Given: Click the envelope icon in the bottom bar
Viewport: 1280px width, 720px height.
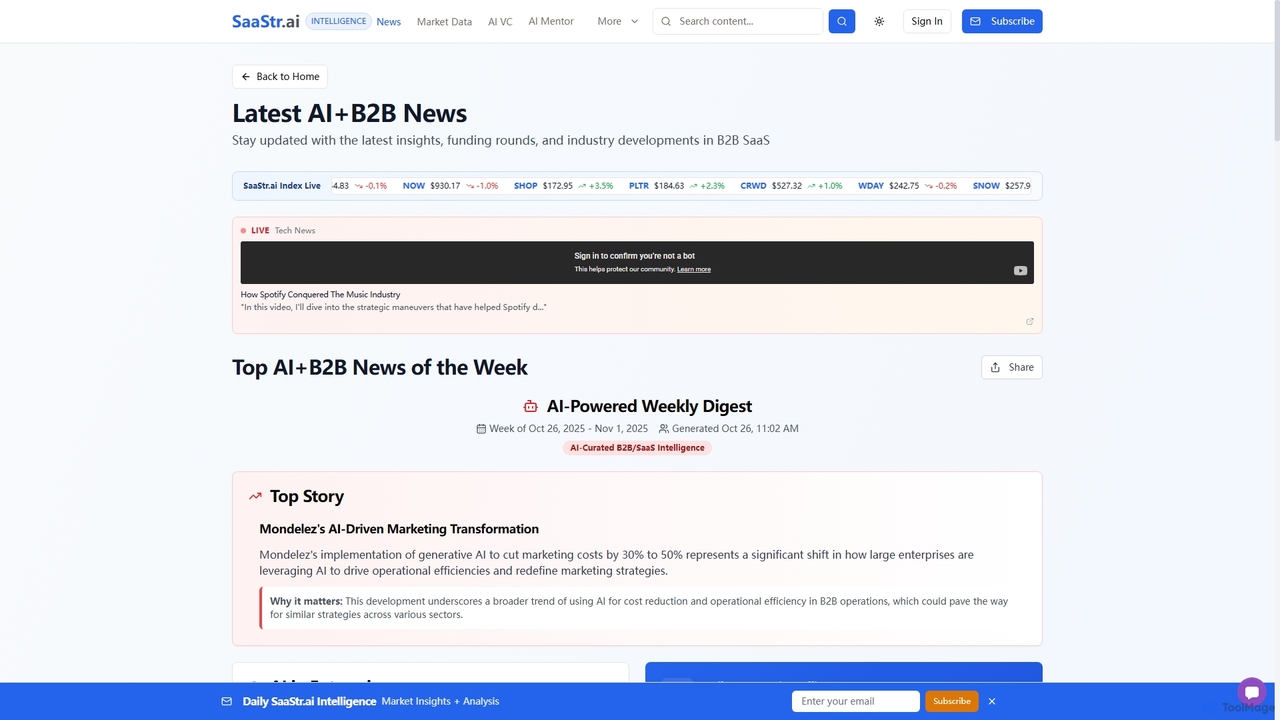Looking at the screenshot, I should 226,701.
